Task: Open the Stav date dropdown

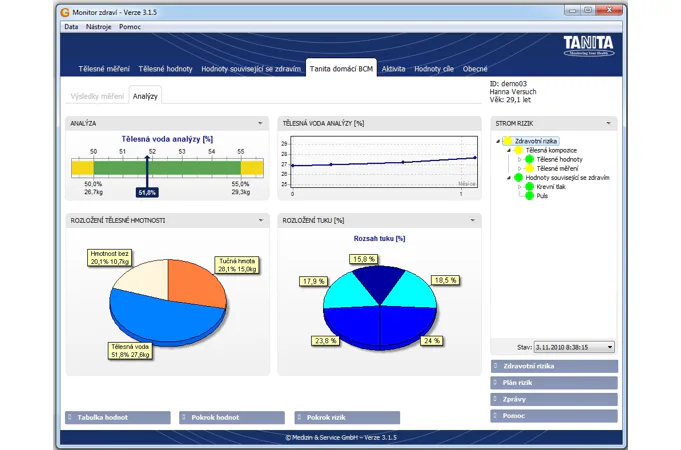Action: click(x=610, y=347)
